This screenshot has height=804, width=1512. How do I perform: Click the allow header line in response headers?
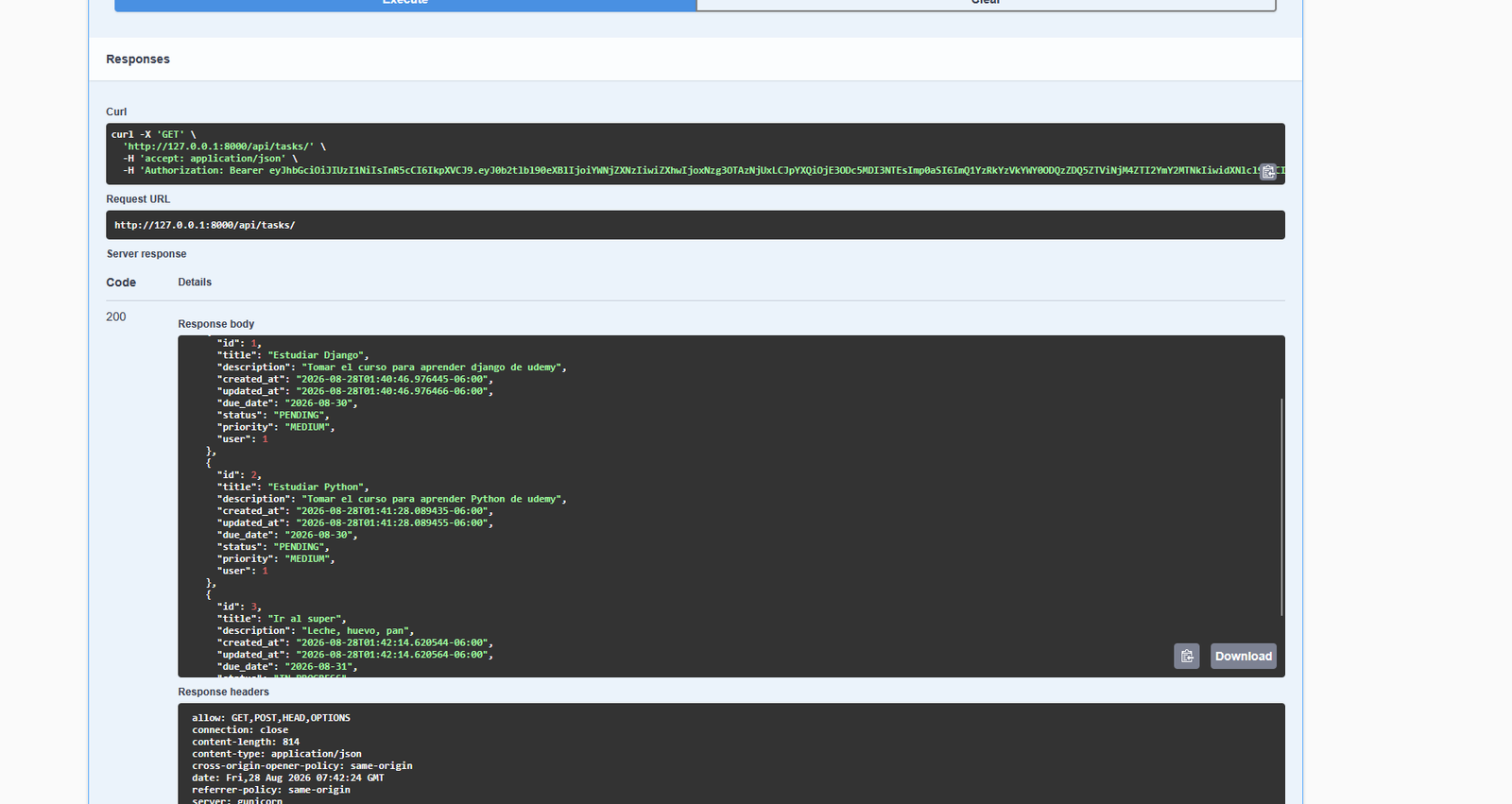pos(271,718)
